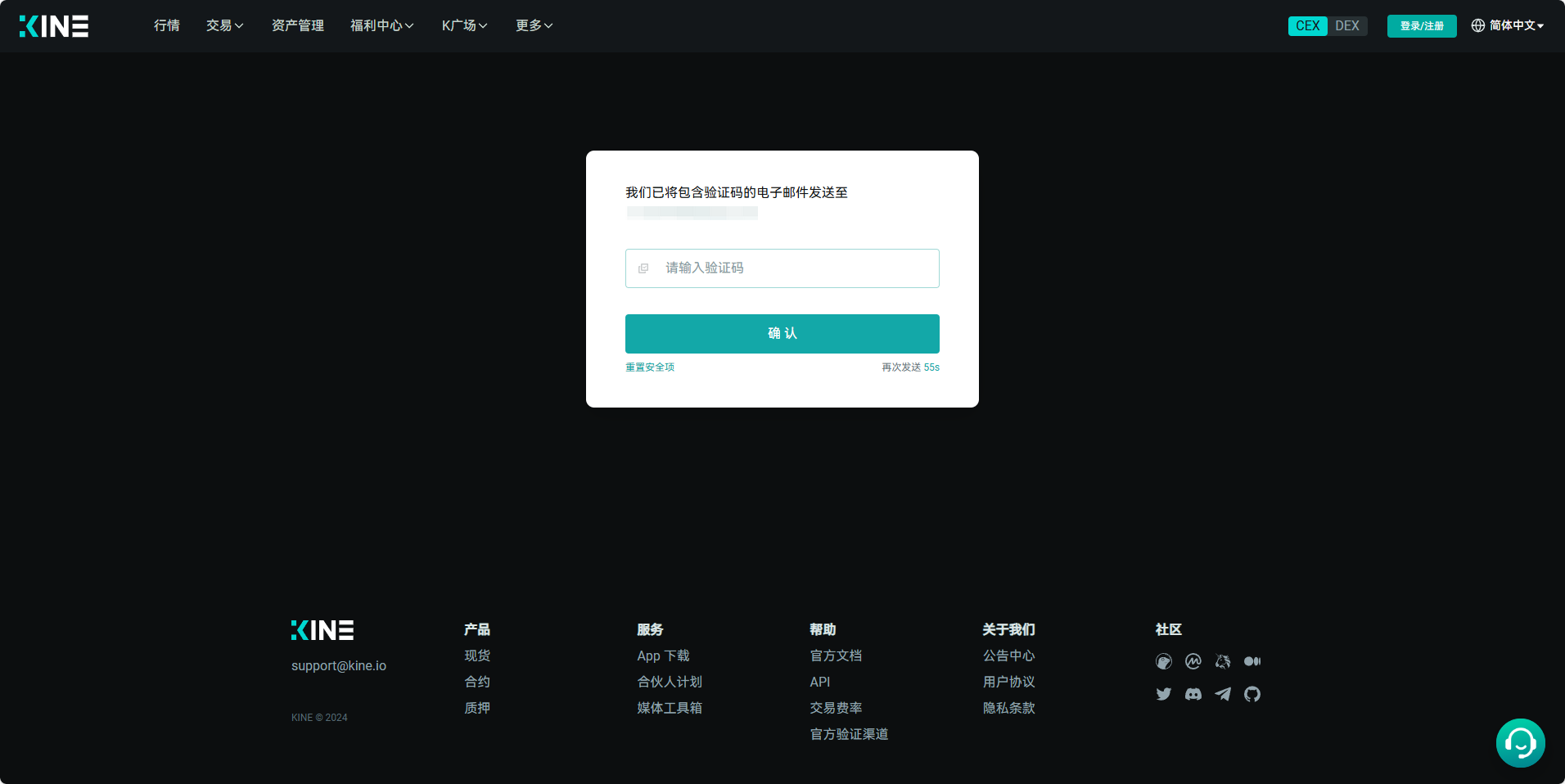
Task: Click the Uniswap unicorn icon
Action: (1223, 661)
